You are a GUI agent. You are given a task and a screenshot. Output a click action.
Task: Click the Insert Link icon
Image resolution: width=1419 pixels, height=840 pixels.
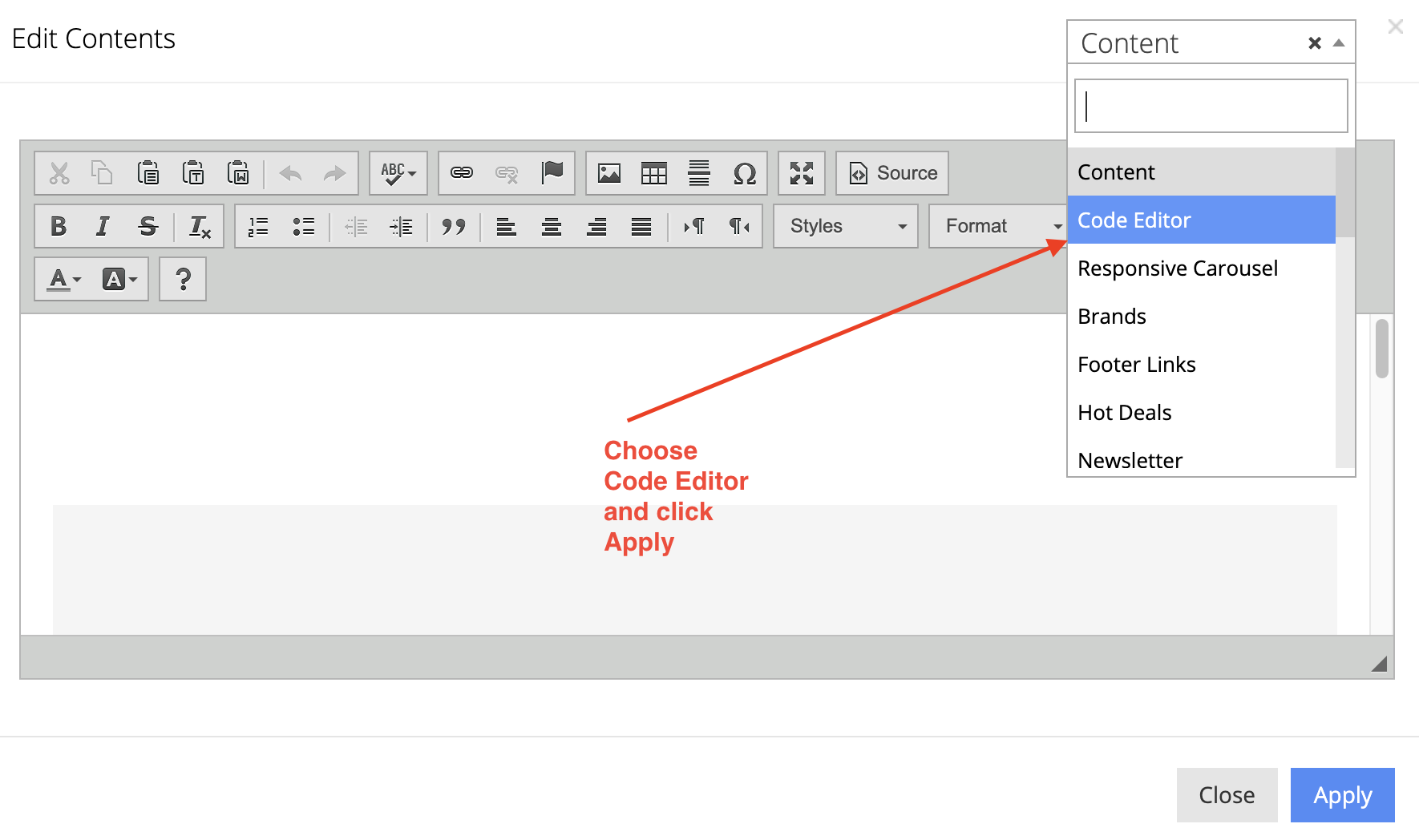coord(461,172)
